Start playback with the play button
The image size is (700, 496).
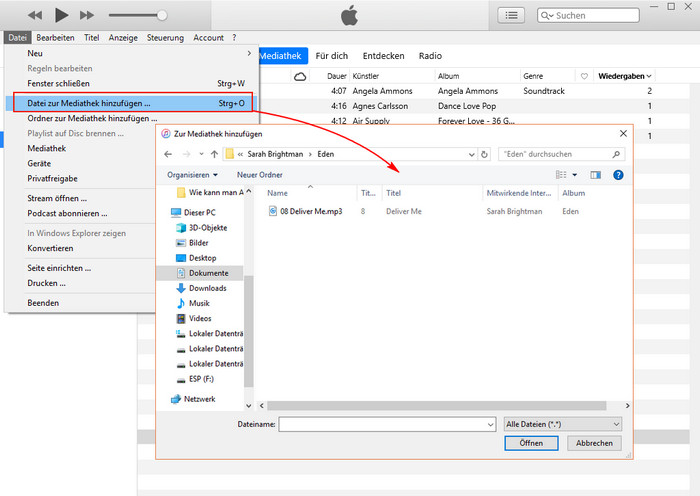click(61, 15)
